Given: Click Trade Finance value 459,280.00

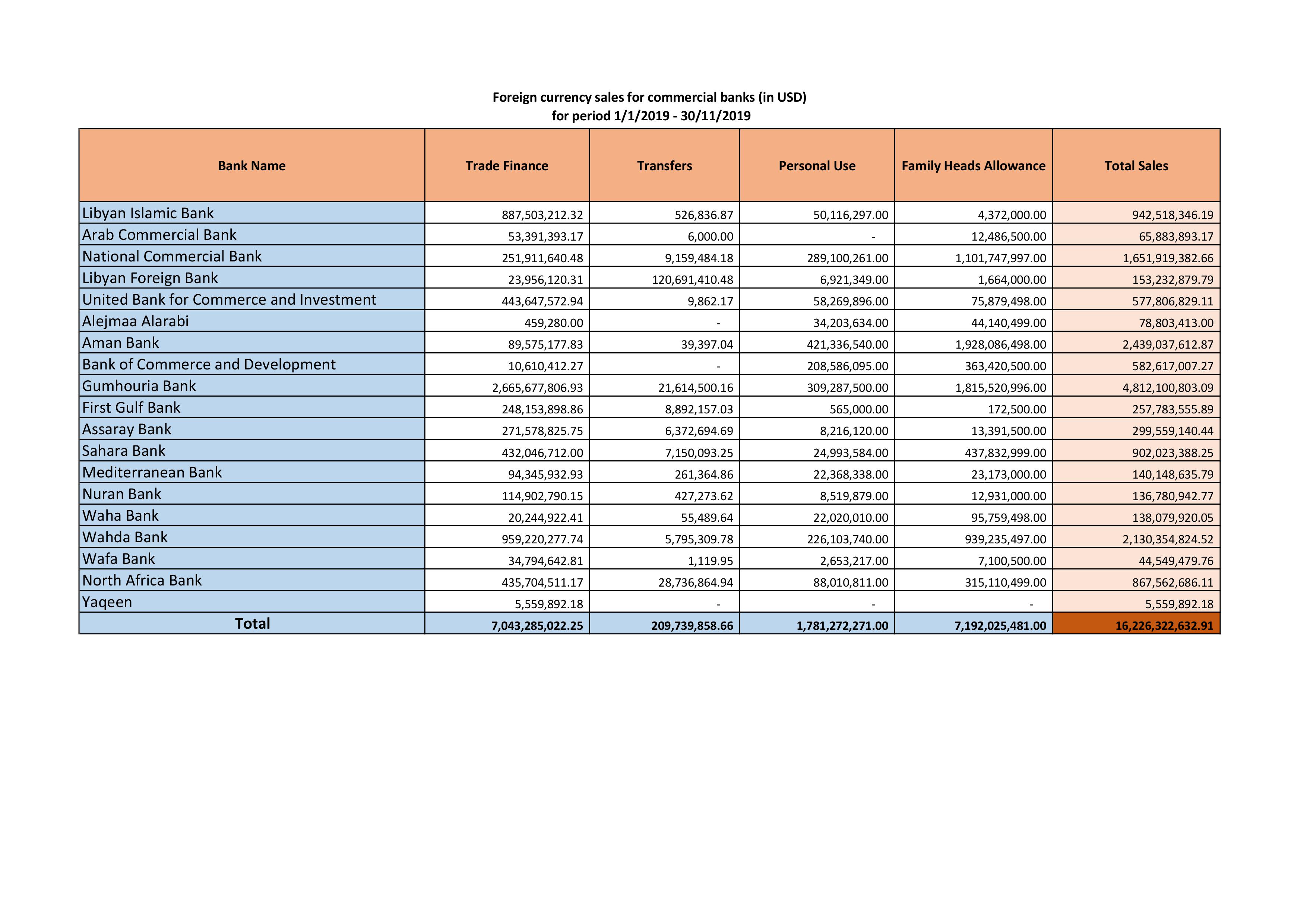Looking at the screenshot, I should click(x=554, y=323).
